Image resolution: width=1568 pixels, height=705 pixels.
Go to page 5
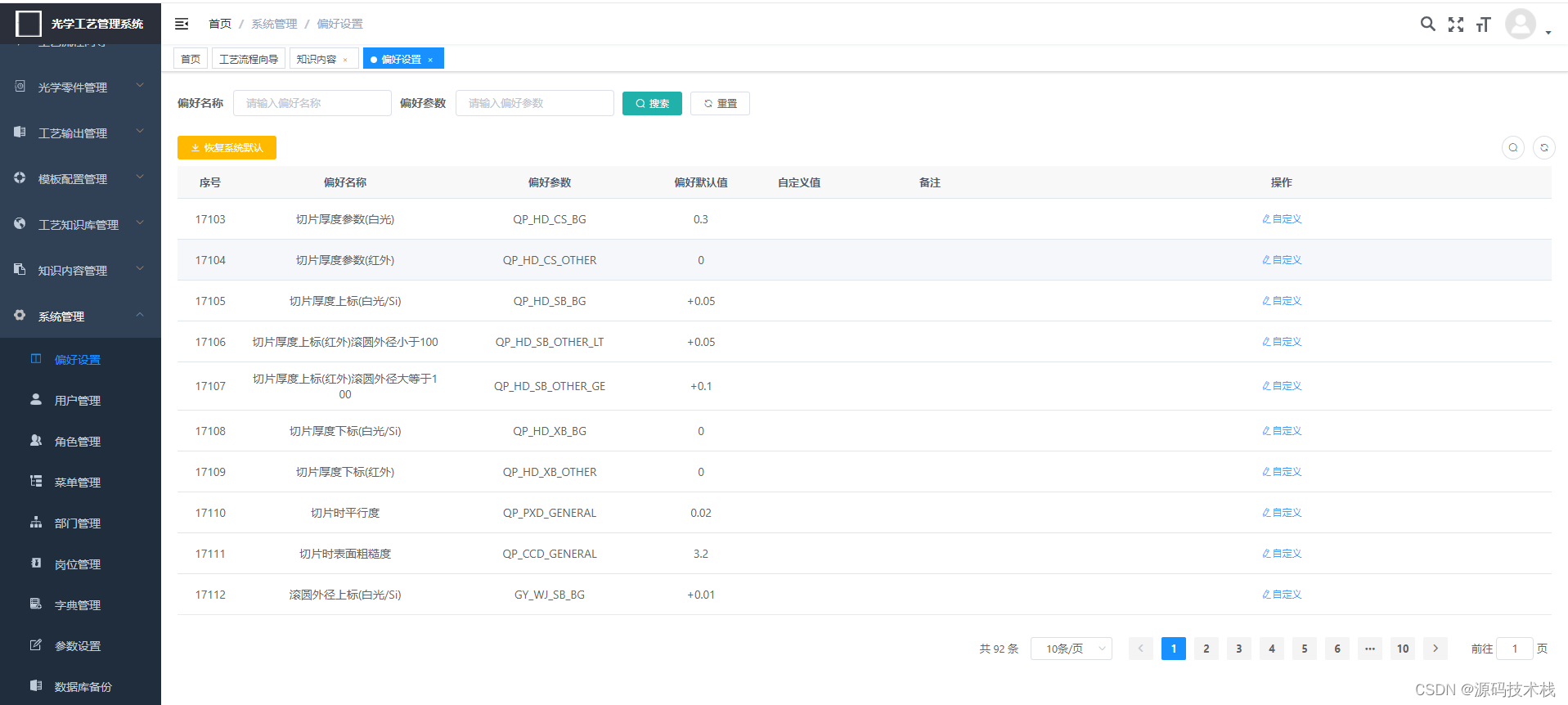point(1305,649)
